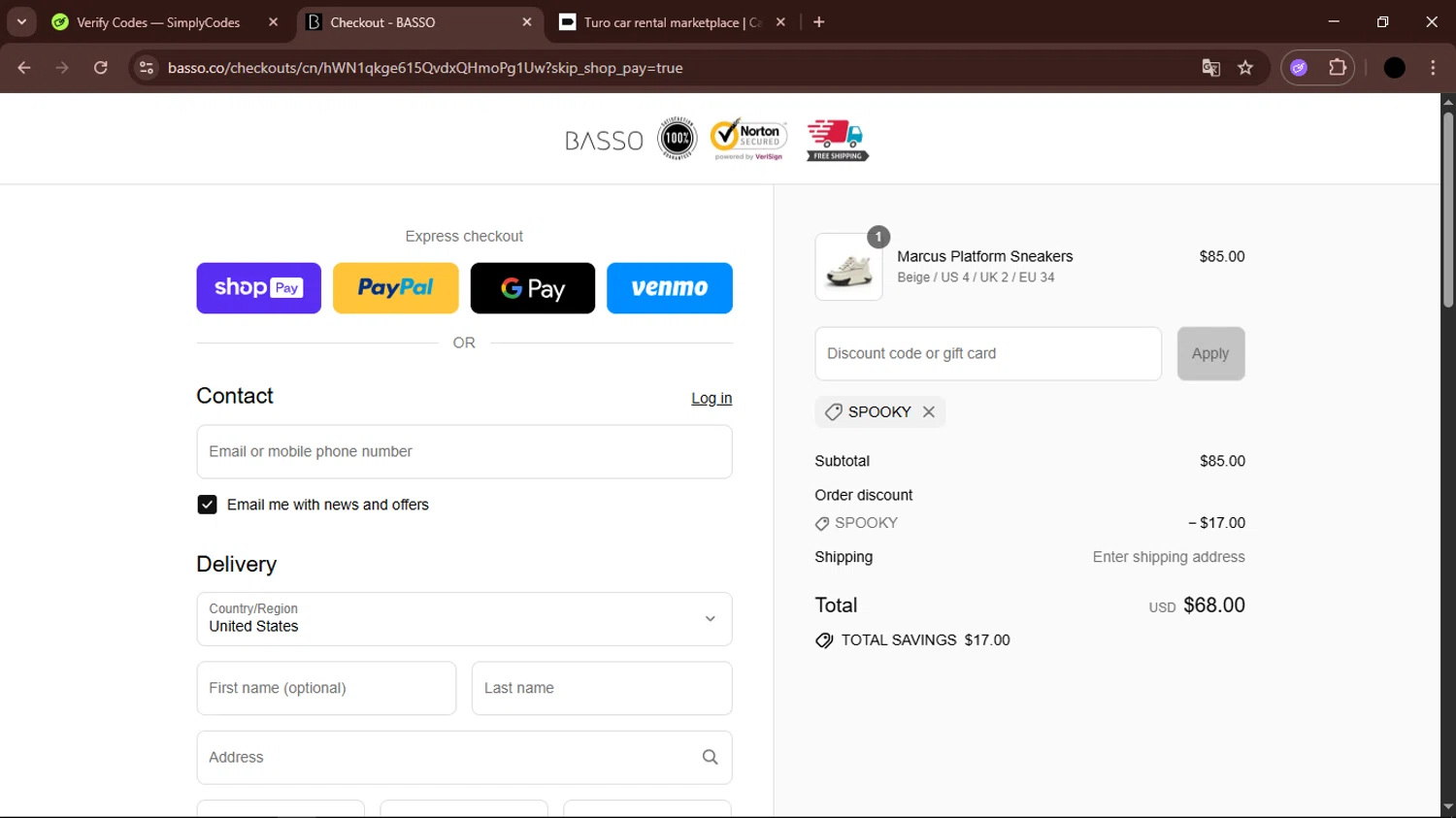Pay with PayPal
The width and height of the screenshot is (1456, 818).
pyautogui.click(x=396, y=288)
